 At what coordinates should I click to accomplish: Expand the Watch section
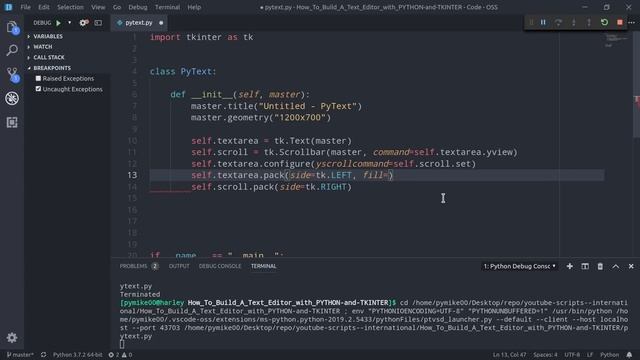[x=42, y=47]
